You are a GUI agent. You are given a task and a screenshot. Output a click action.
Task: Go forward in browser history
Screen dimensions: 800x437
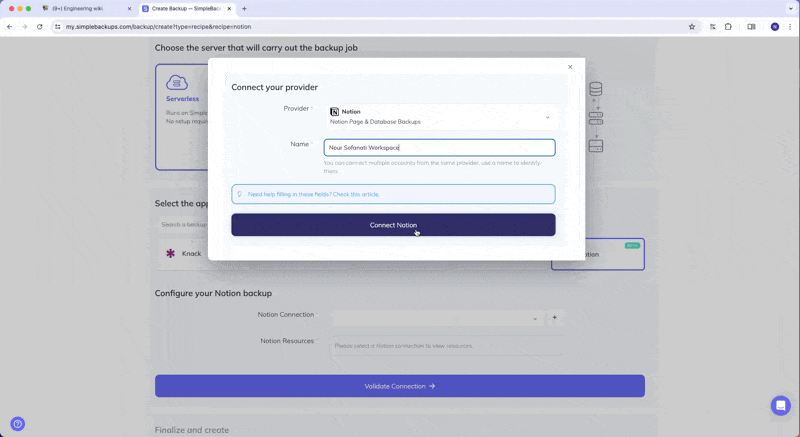[24, 27]
